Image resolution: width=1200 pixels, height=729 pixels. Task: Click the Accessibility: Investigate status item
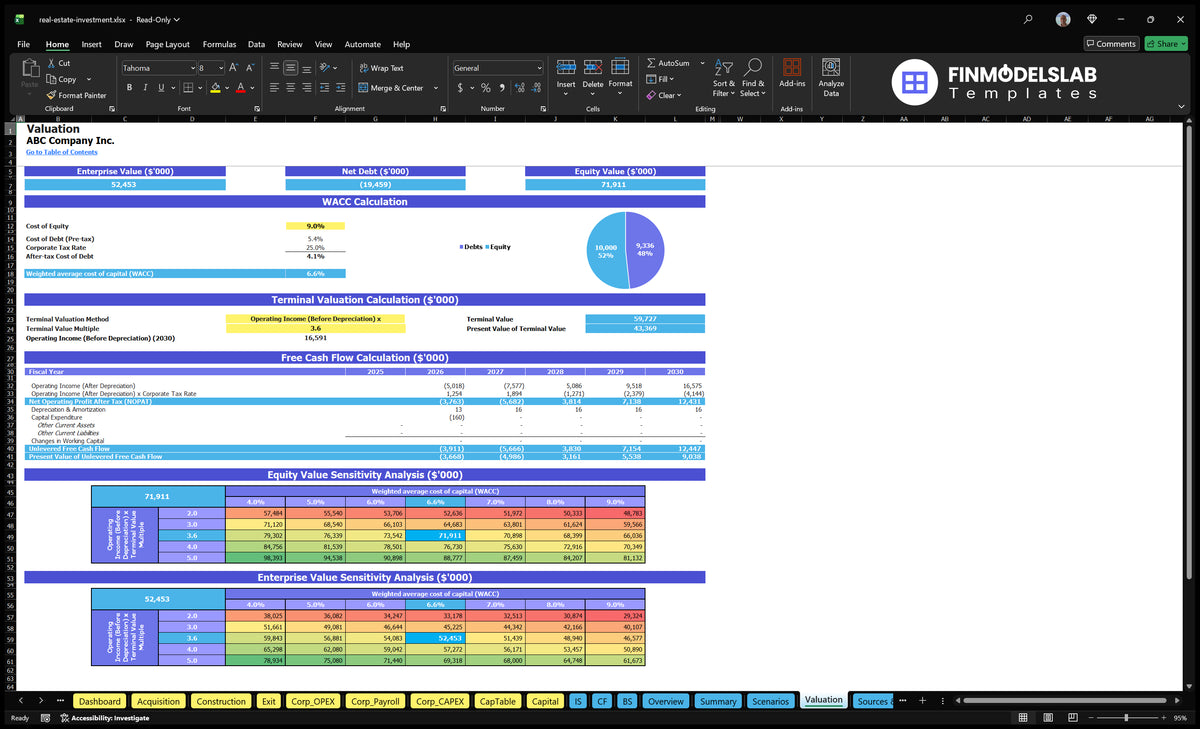(x=104, y=718)
